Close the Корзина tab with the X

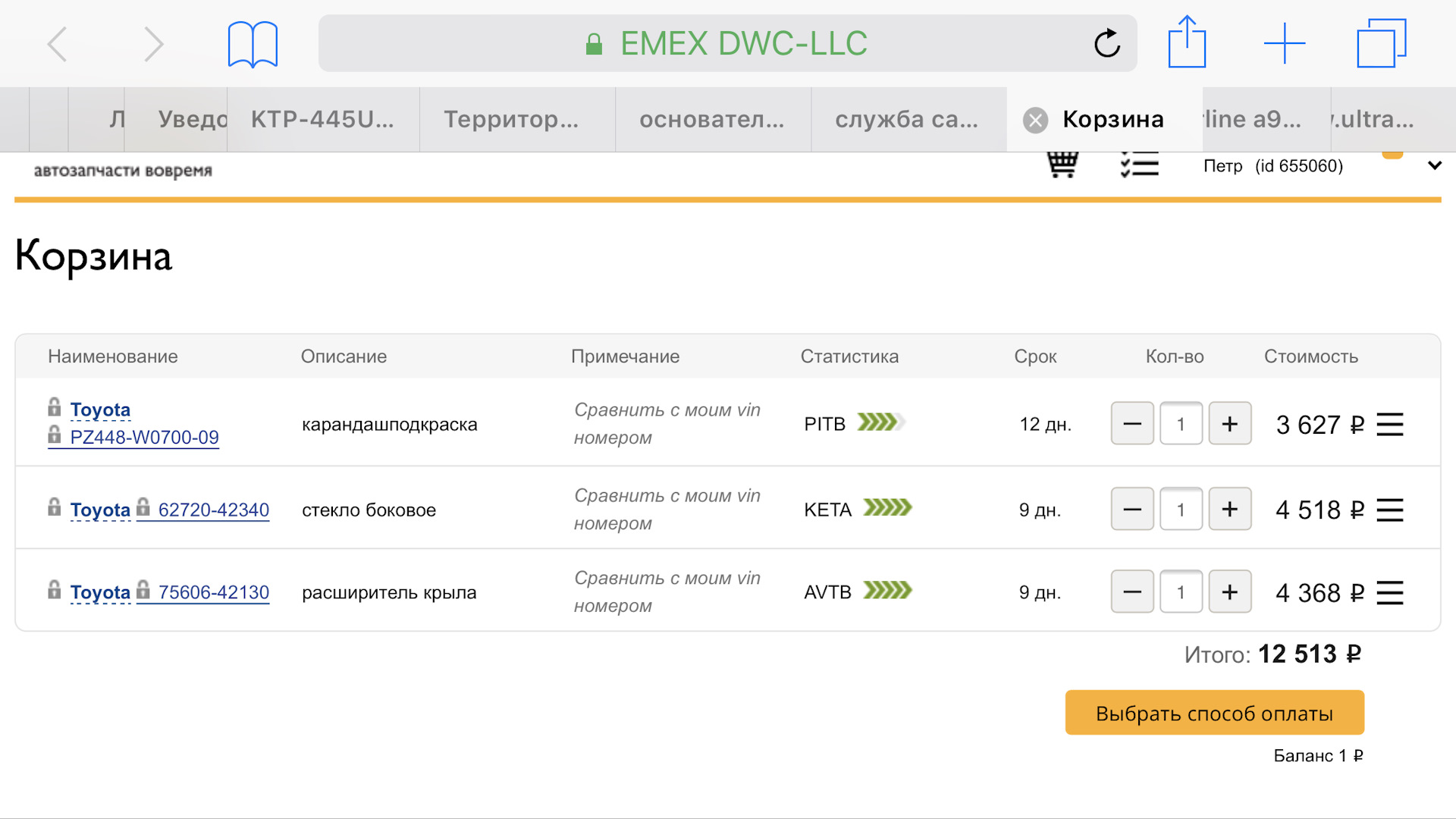pos(1035,120)
